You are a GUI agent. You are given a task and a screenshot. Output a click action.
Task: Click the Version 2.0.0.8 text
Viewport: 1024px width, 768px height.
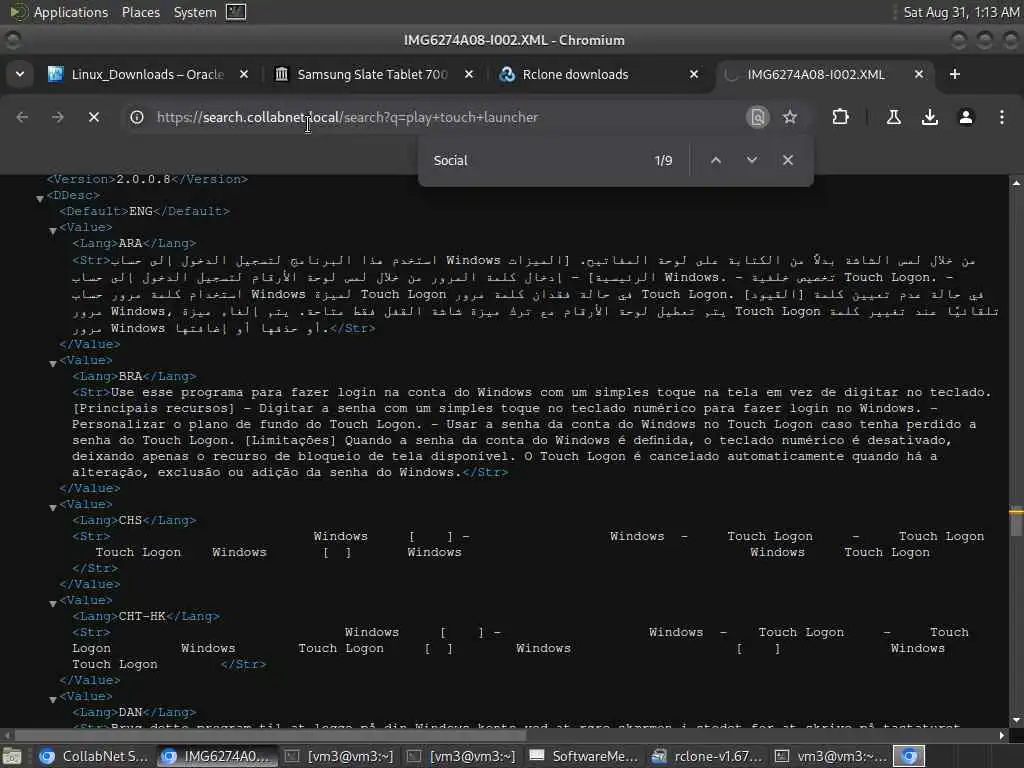(x=147, y=179)
